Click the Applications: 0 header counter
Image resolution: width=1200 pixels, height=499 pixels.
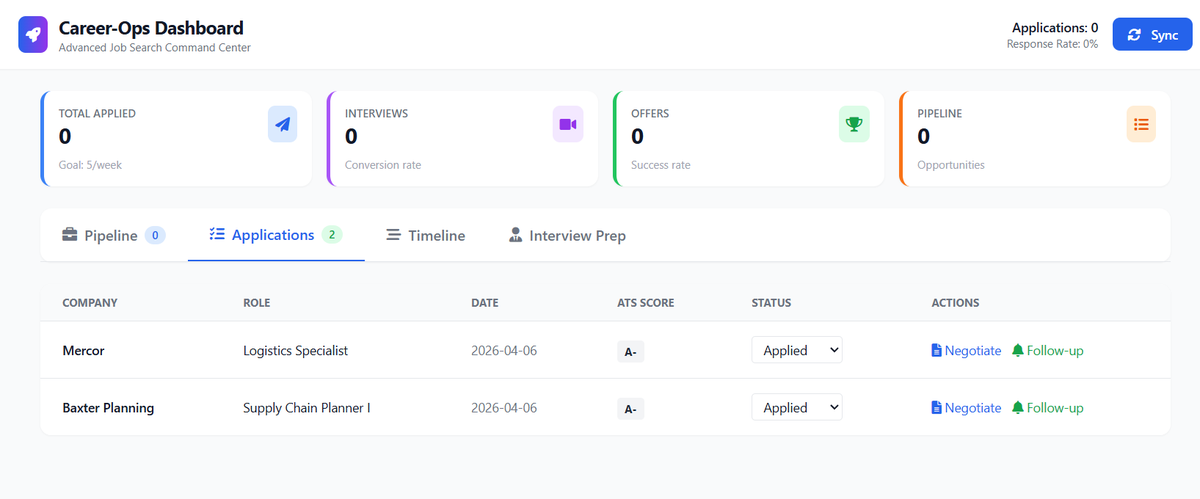coord(1055,28)
